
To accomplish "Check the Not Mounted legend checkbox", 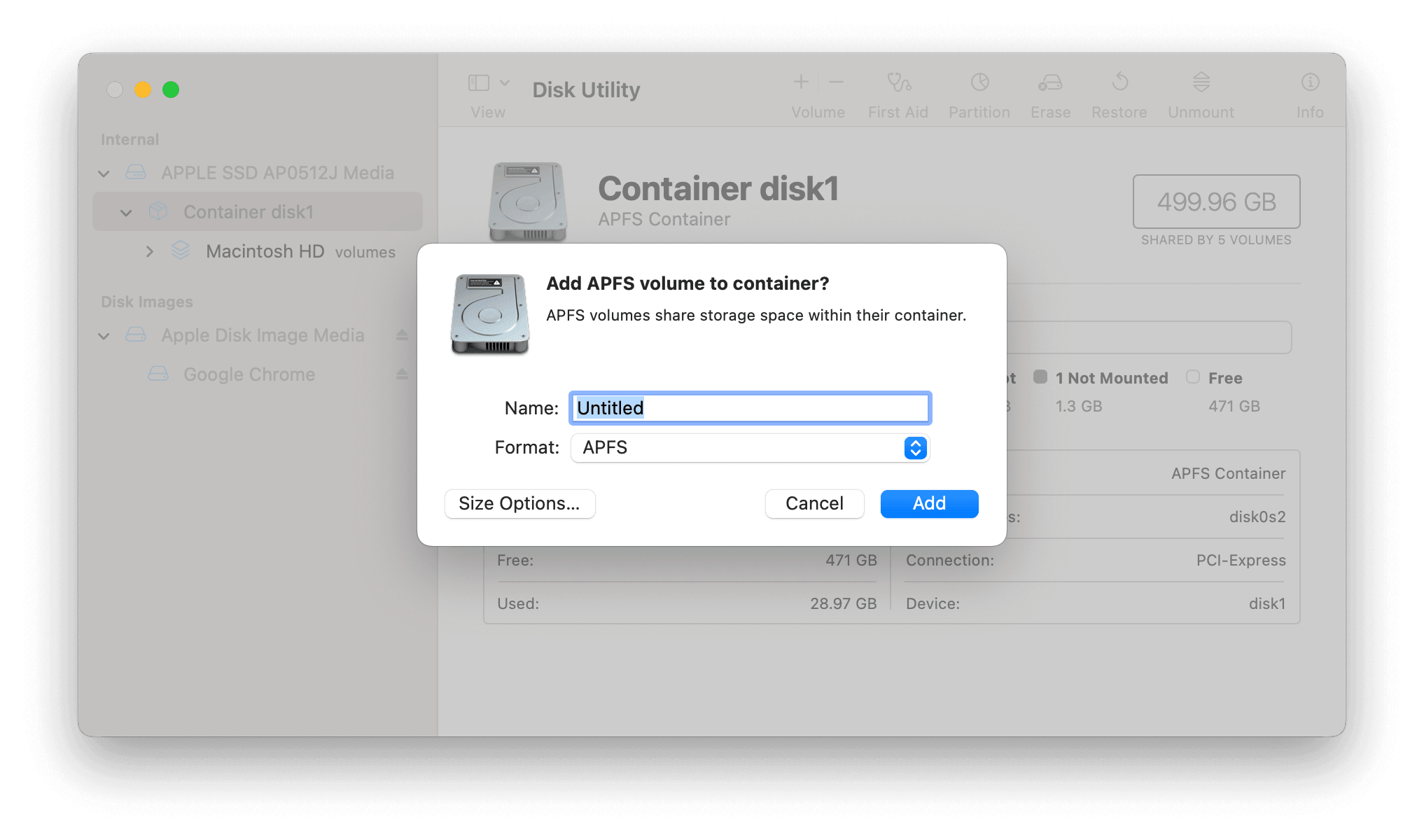I will point(1041,377).
